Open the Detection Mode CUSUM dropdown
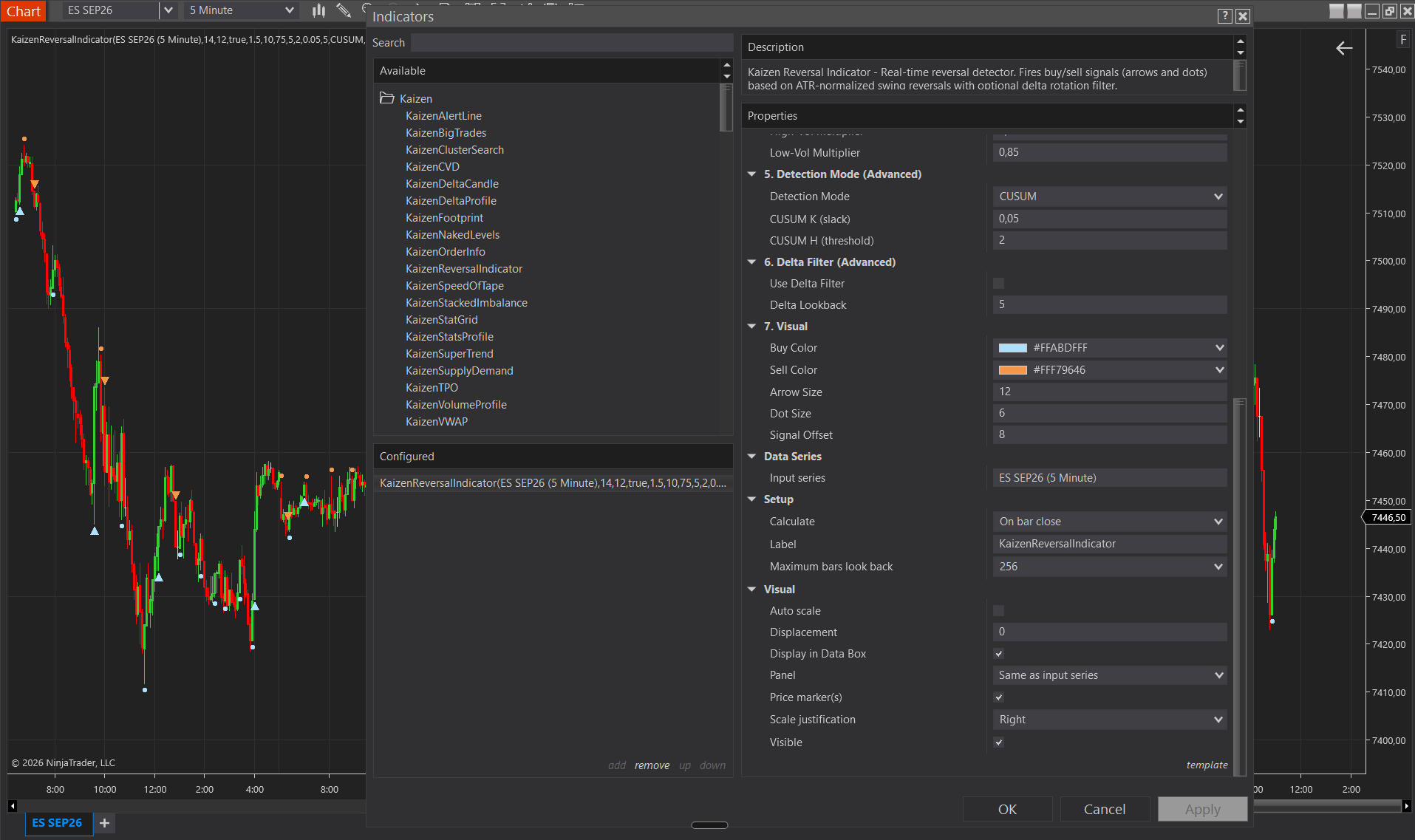 (1110, 197)
